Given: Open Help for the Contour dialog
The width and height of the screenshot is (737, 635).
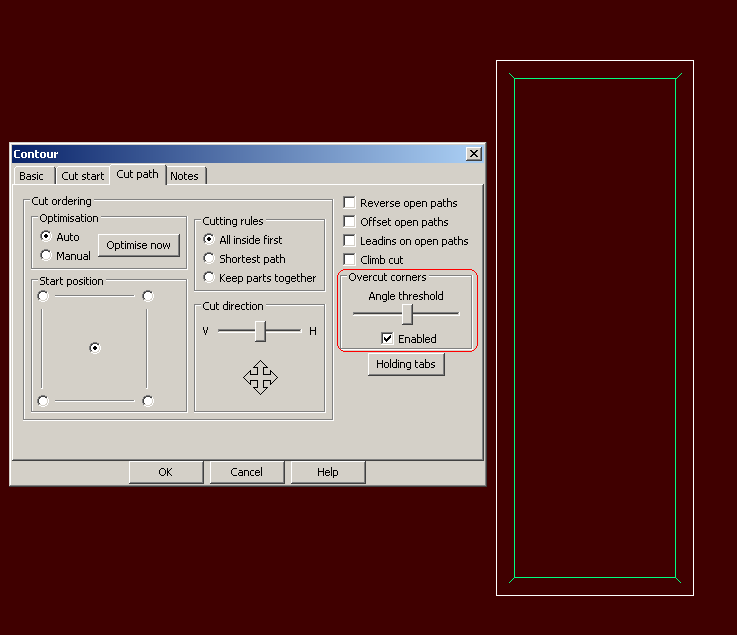Looking at the screenshot, I should pos(328,472).
